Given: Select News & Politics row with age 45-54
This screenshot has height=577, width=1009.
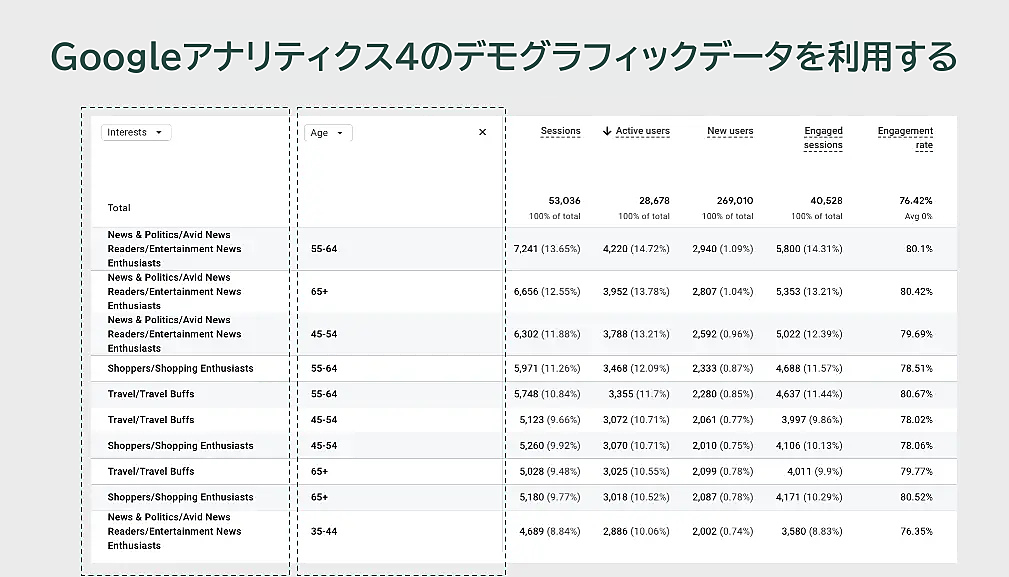Looking at the screenshot, I should coord(524,334).
